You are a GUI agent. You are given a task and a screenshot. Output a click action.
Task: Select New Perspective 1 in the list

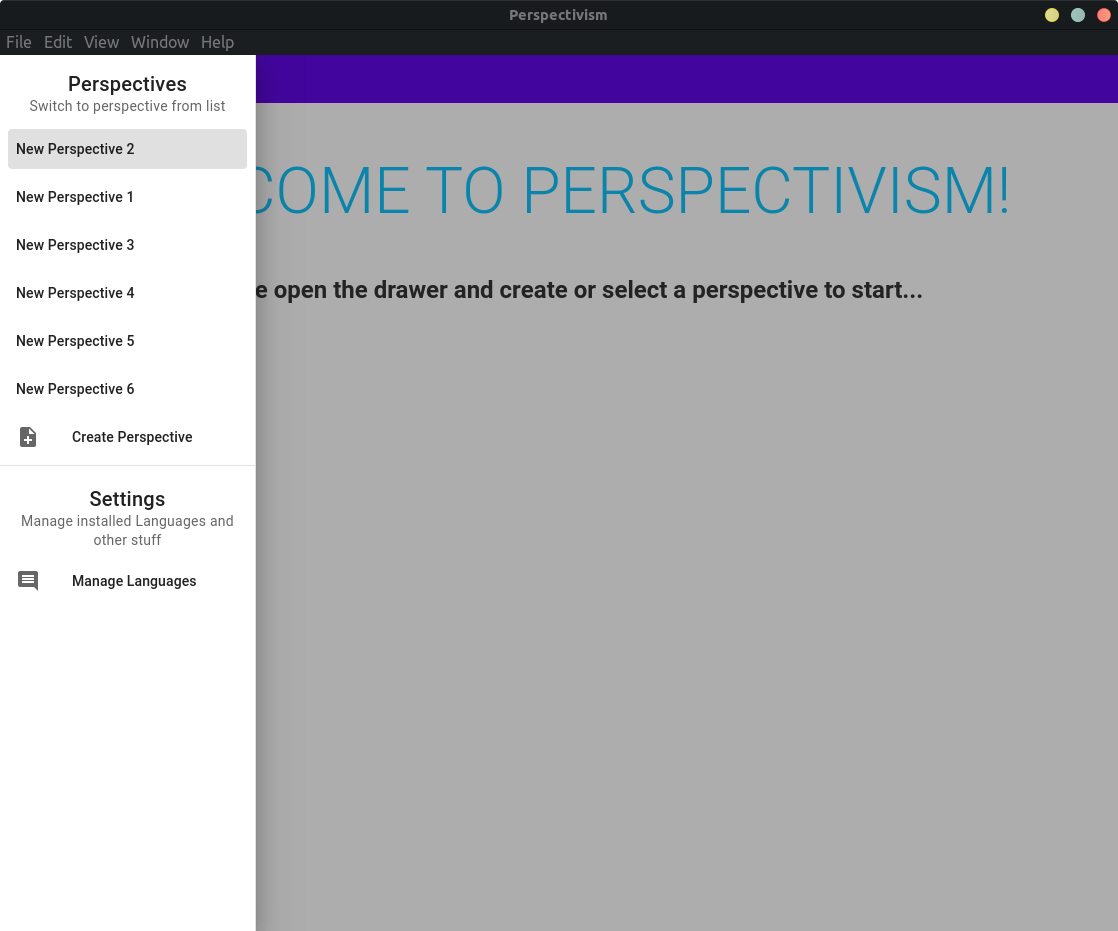128,197
